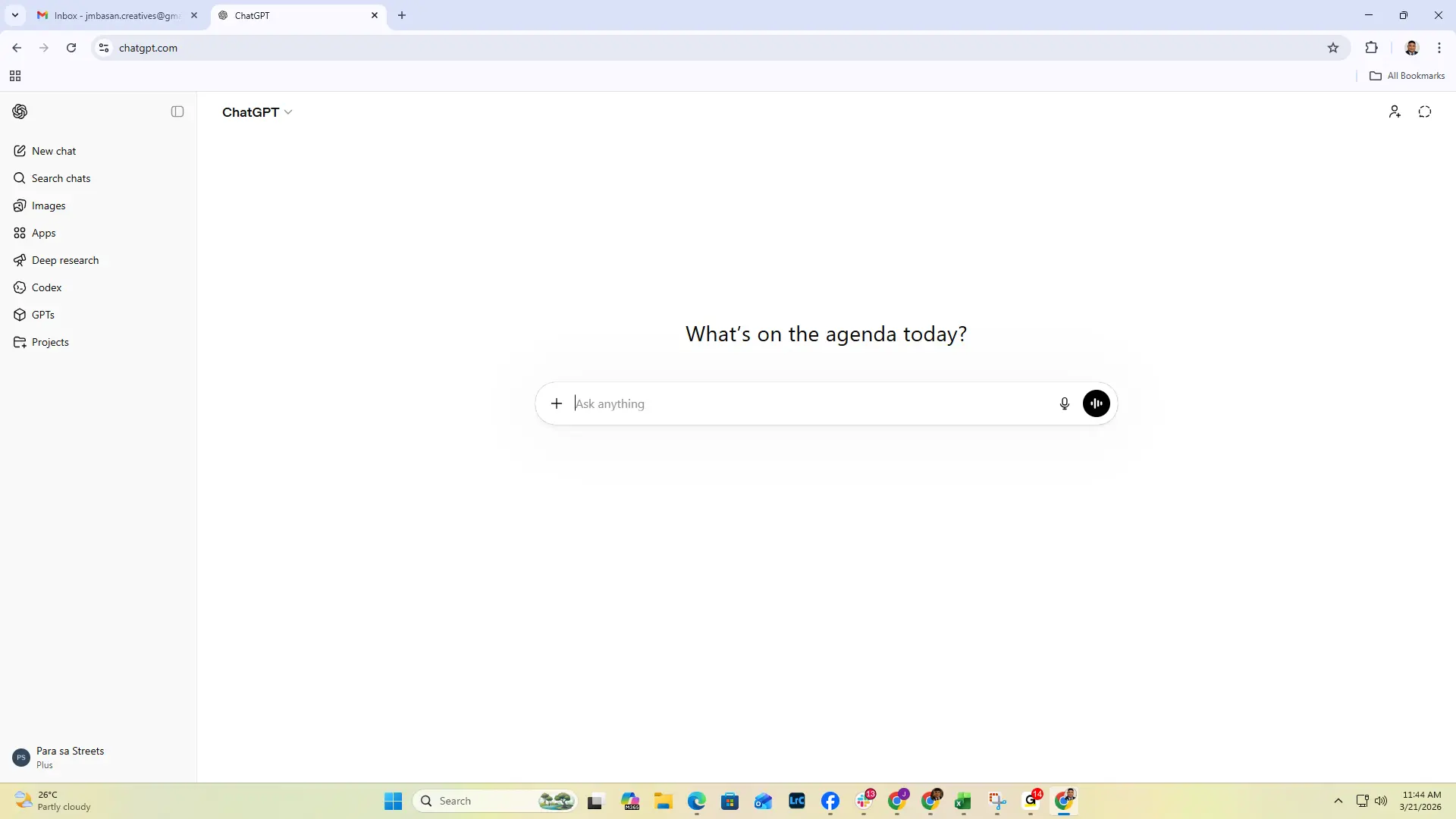Open a new browser tab

coord(402,15)
